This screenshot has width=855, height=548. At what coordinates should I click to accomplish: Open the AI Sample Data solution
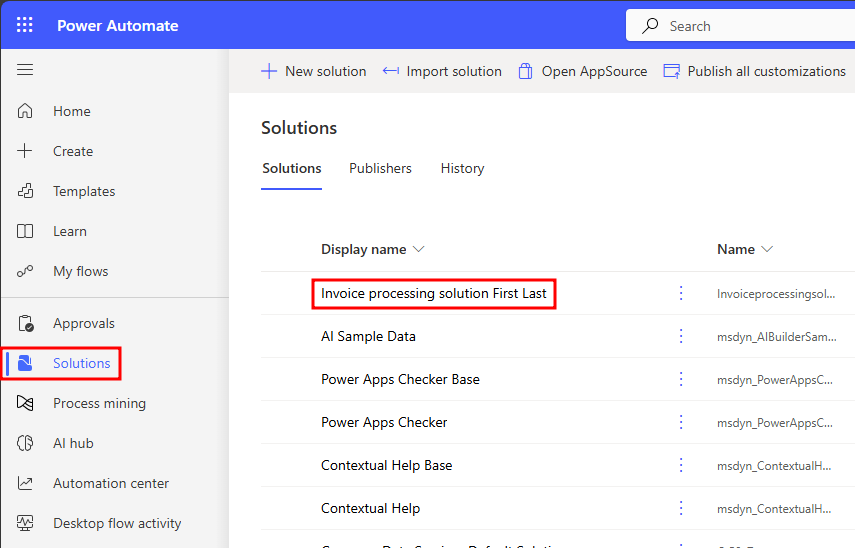368,336
